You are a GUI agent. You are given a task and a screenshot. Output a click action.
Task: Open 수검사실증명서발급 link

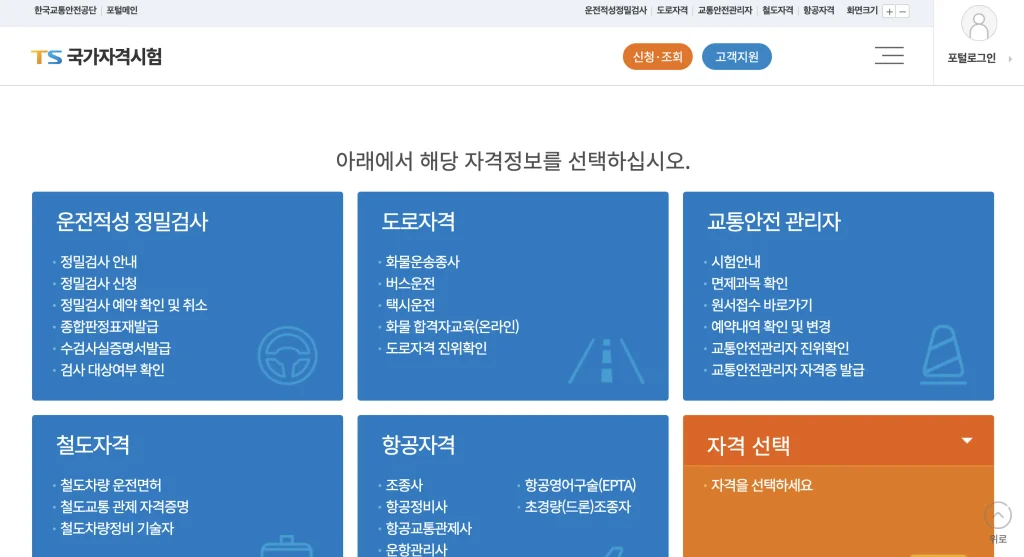coord(115,348)
